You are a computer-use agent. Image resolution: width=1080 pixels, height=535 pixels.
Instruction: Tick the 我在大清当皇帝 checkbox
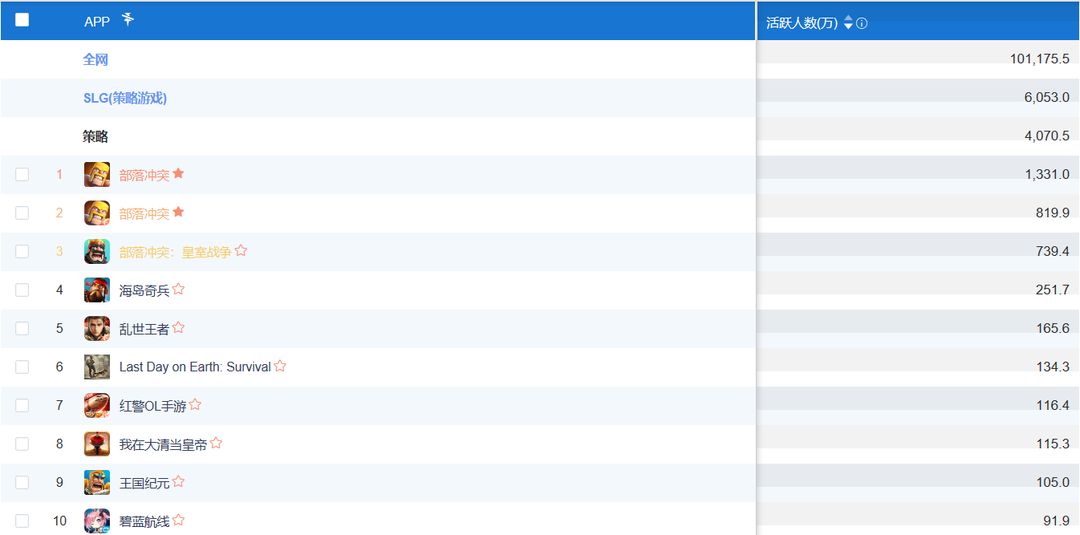22,444
